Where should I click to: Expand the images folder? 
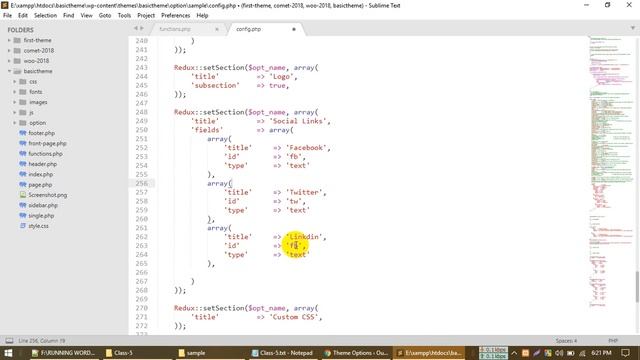[x=15, y=102]
